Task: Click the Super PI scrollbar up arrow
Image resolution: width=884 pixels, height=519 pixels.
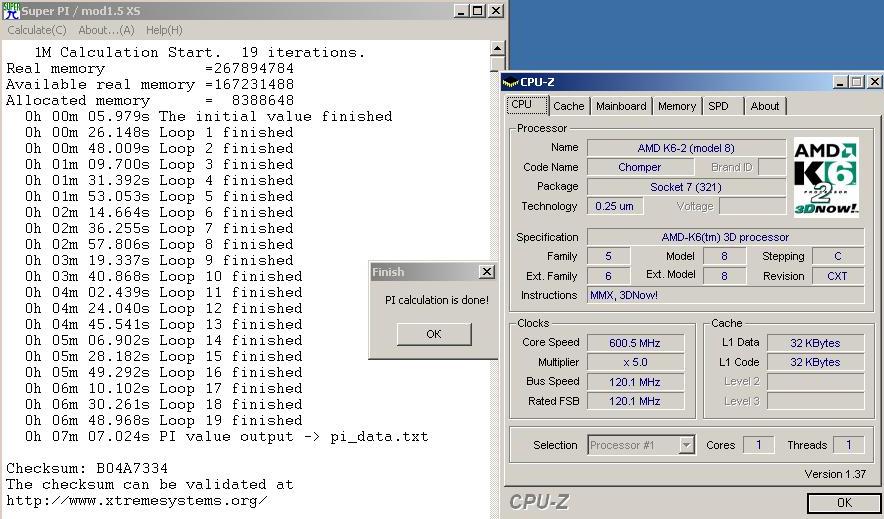Action: (497, 48)
